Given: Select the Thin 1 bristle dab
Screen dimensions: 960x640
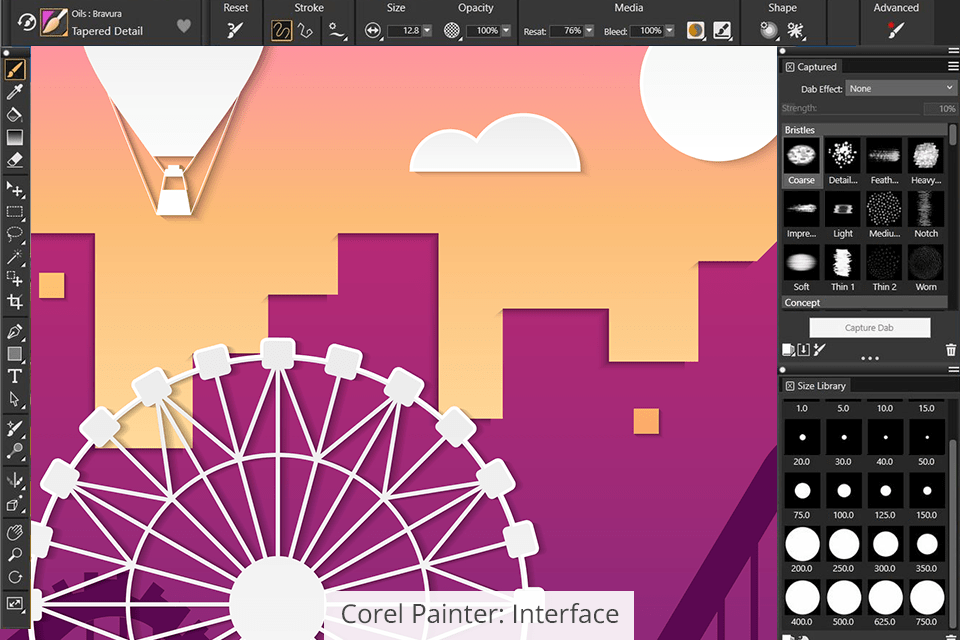Looking at the screenshot, I should click(843, 268).
